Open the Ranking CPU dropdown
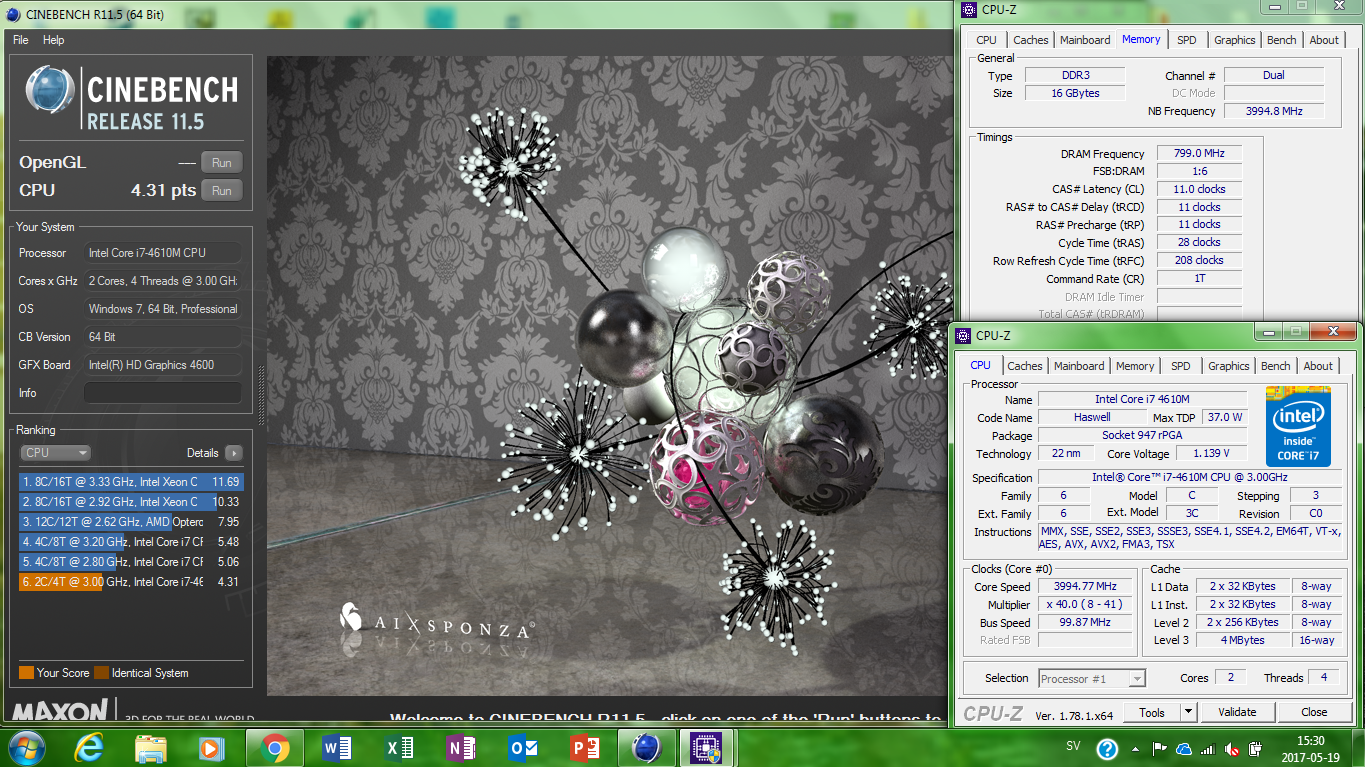 [x=55, y=453]
